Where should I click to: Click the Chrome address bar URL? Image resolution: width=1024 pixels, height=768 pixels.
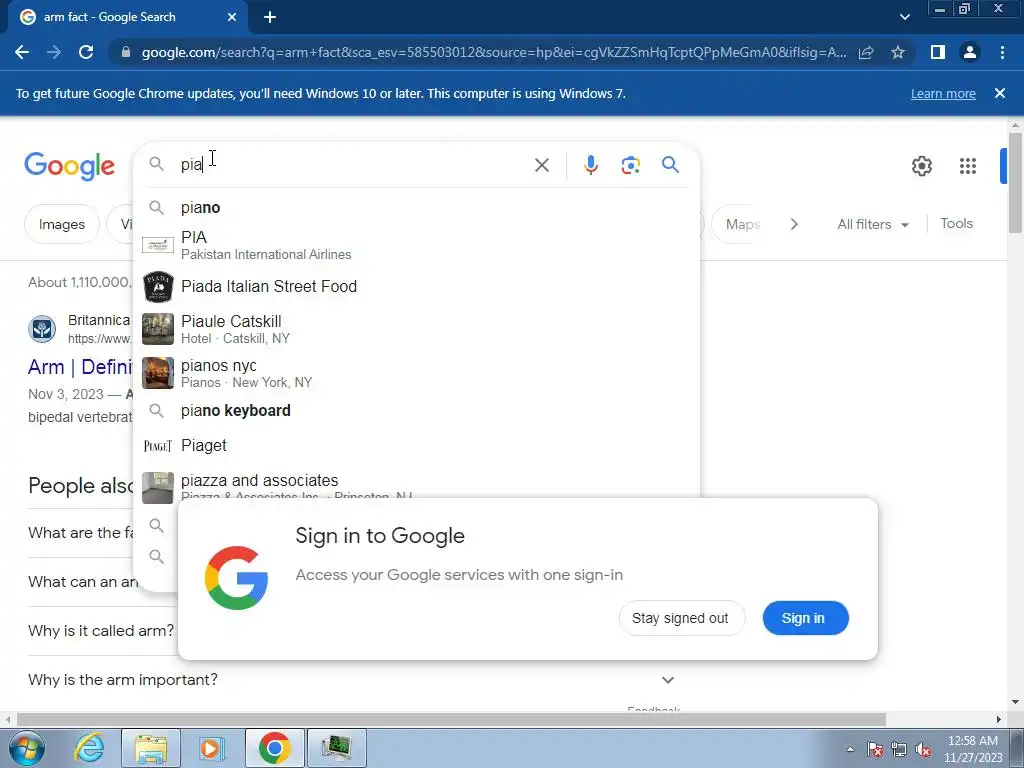(x=494, y=52)
